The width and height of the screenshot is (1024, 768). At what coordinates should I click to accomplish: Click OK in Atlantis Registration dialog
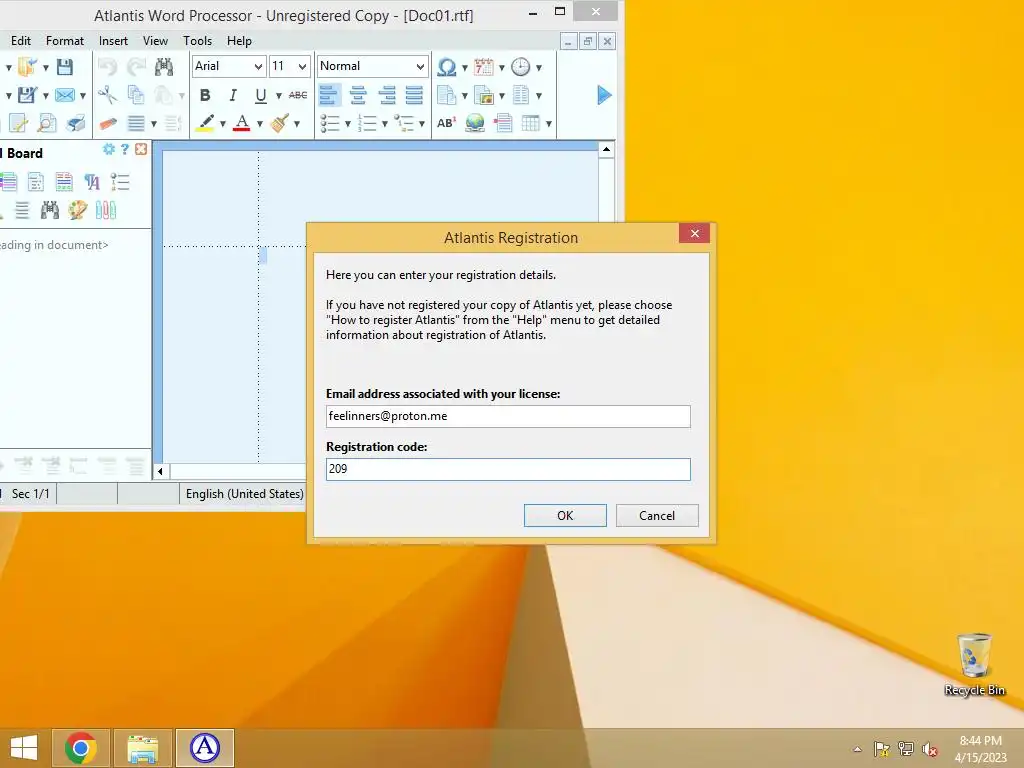(565, 515)
